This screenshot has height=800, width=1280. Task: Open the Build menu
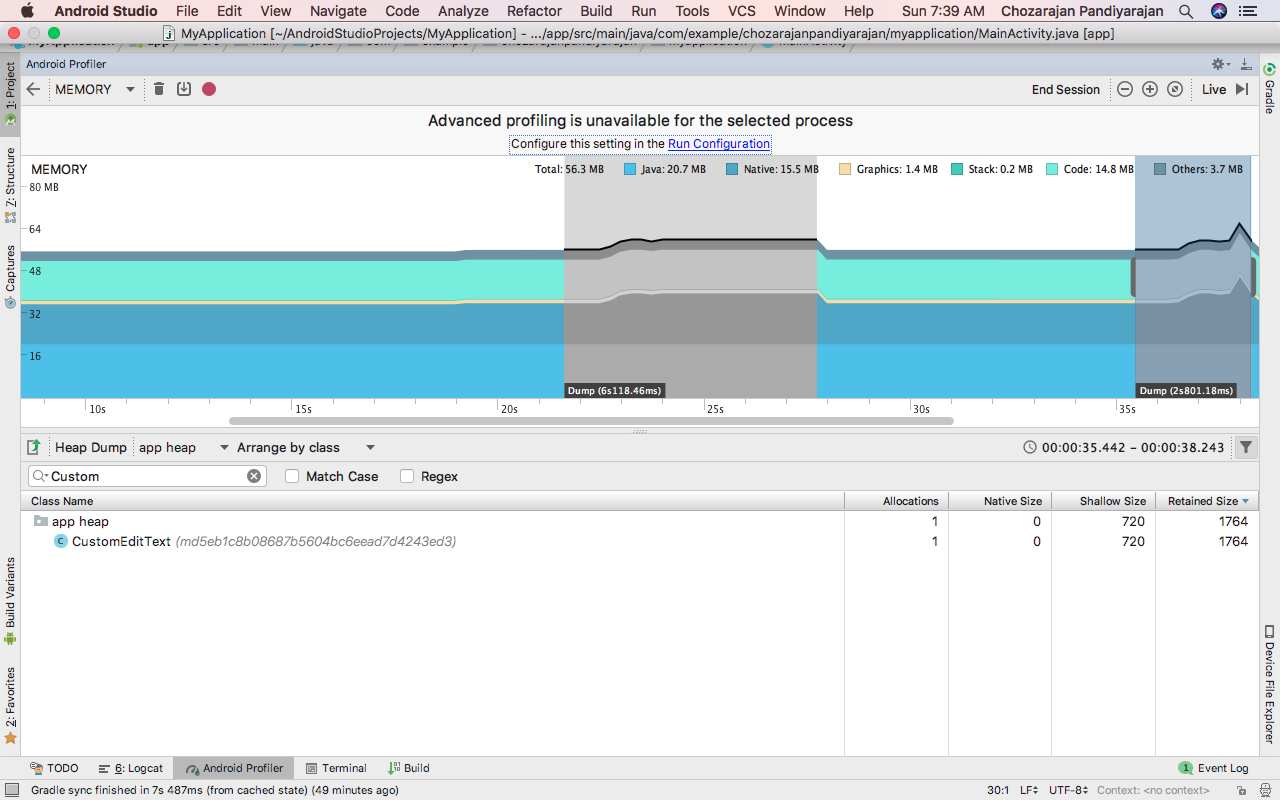coord(596,11)
